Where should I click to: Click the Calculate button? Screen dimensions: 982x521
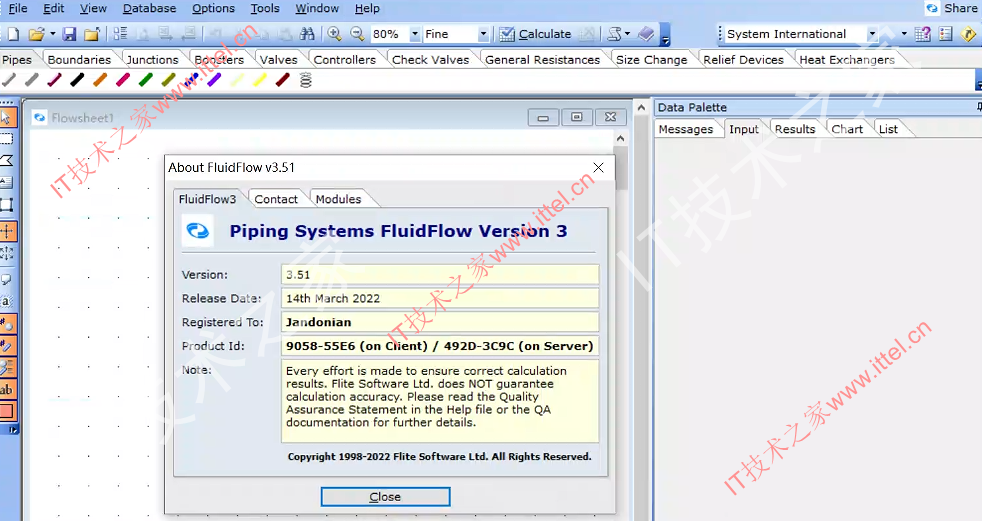535,34
